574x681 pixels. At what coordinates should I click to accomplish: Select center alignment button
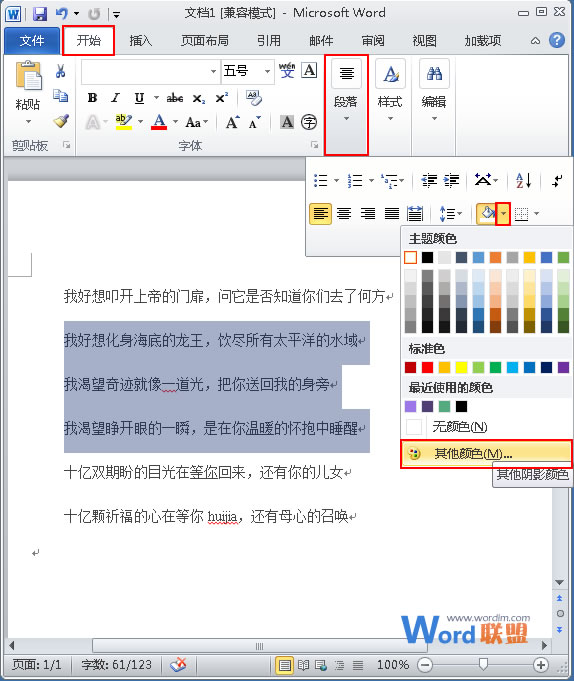(344, 213)
